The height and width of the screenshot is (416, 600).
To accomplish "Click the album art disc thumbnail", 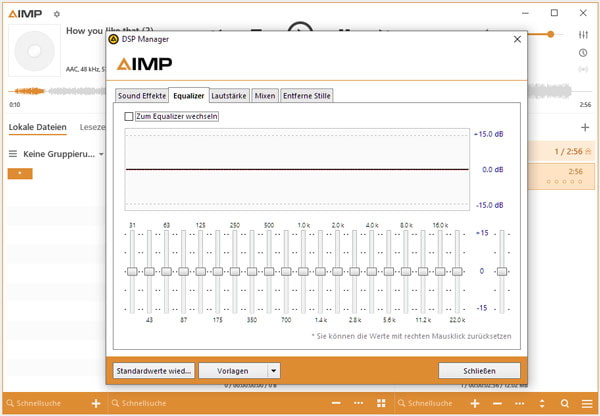I will [36, 51].
